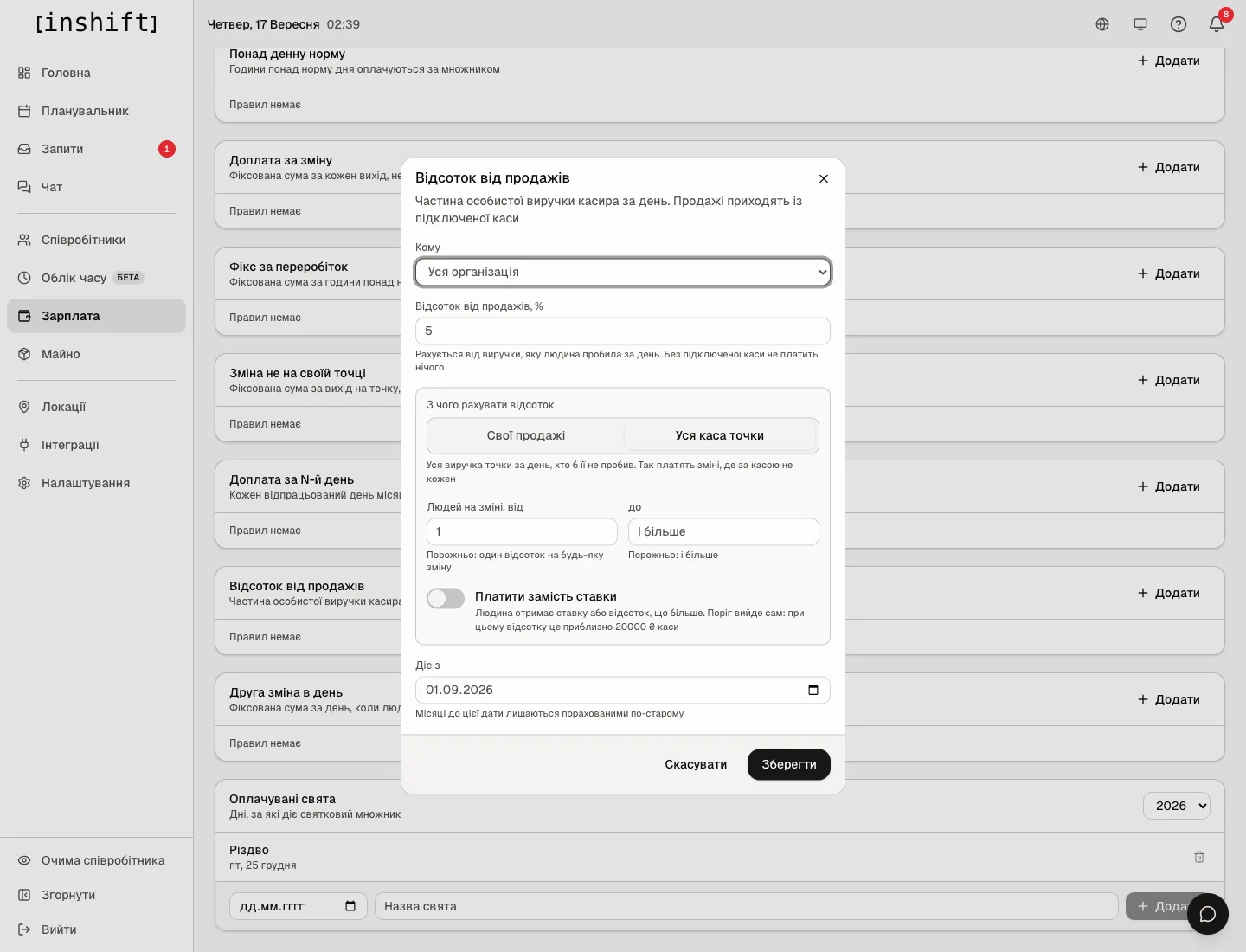The height and width of the screenshot is (952, 1246).
Task: Delete the Різдво holiday with trash icon
Action: [1199, 857]
